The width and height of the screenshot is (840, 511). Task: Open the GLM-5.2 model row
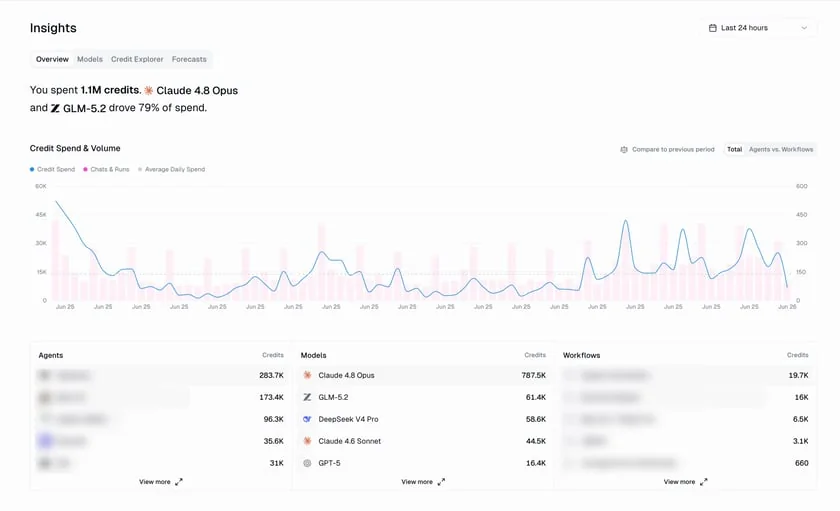(423, 397)
